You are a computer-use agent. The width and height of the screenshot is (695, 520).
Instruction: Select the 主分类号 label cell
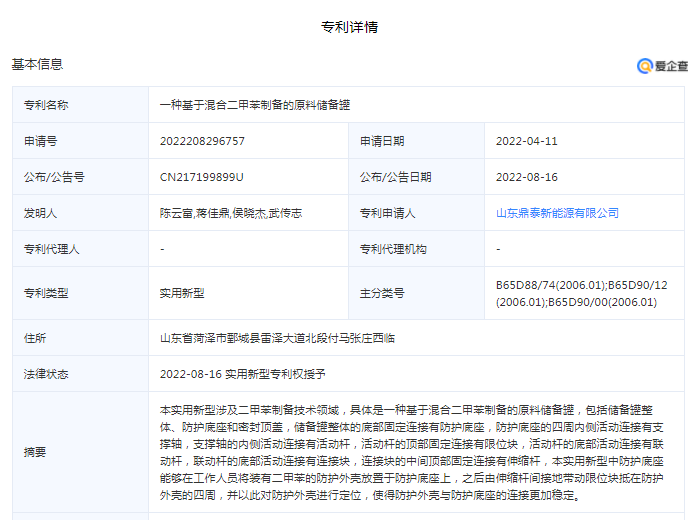[x=382, y=293]
